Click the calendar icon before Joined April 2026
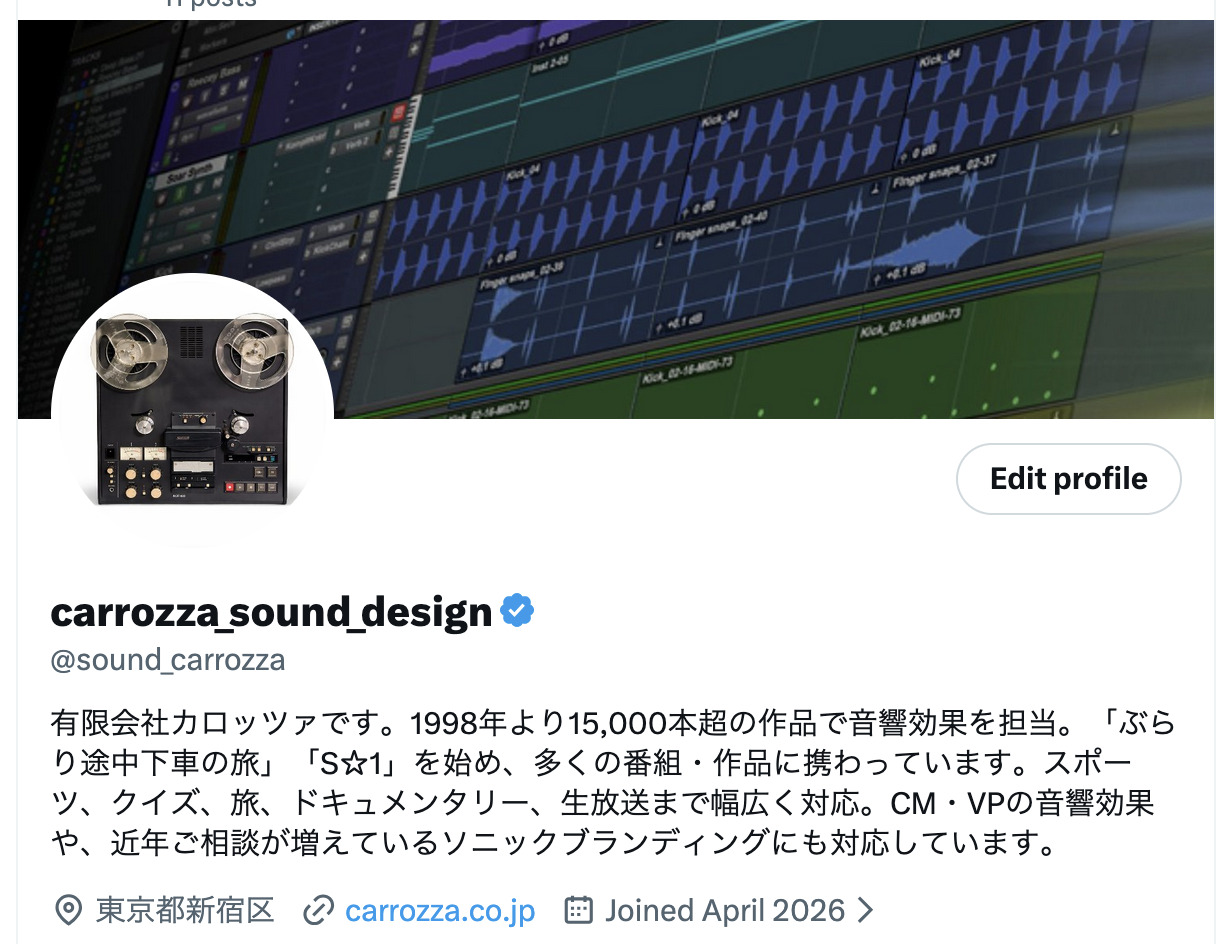Screen dimensions: 1218x944 coord(578,910)
